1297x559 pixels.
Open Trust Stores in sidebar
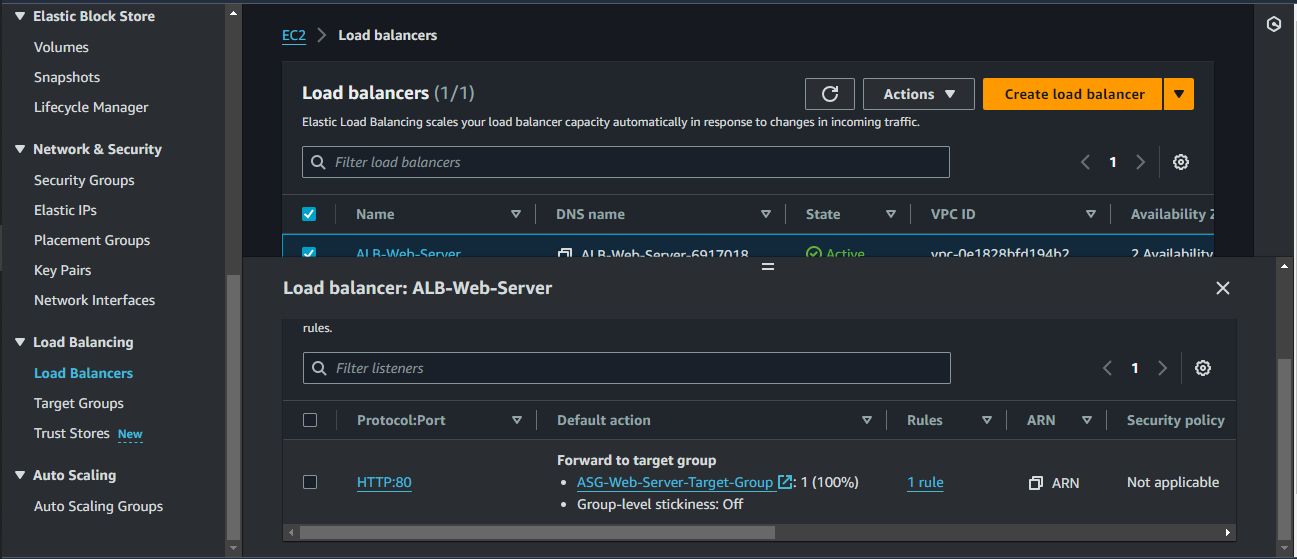[x=72, y=433]
